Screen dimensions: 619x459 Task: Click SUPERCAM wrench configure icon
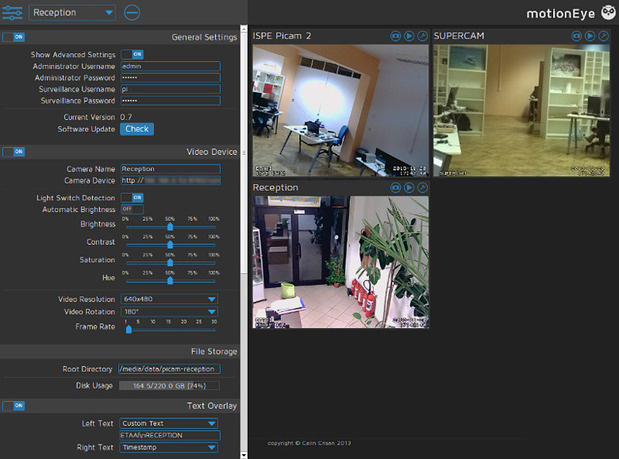(x=603, y=36)
